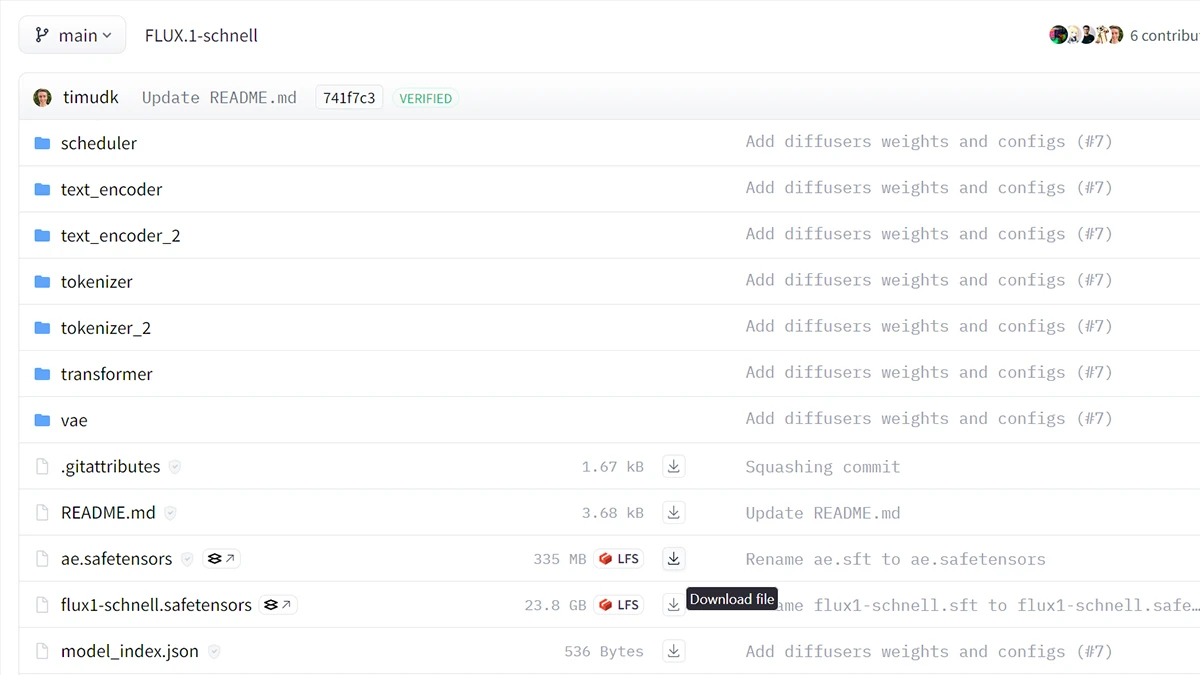
Task: Click the FLUX.1-schnell breadcrumb link
Action: click(201, 35)
